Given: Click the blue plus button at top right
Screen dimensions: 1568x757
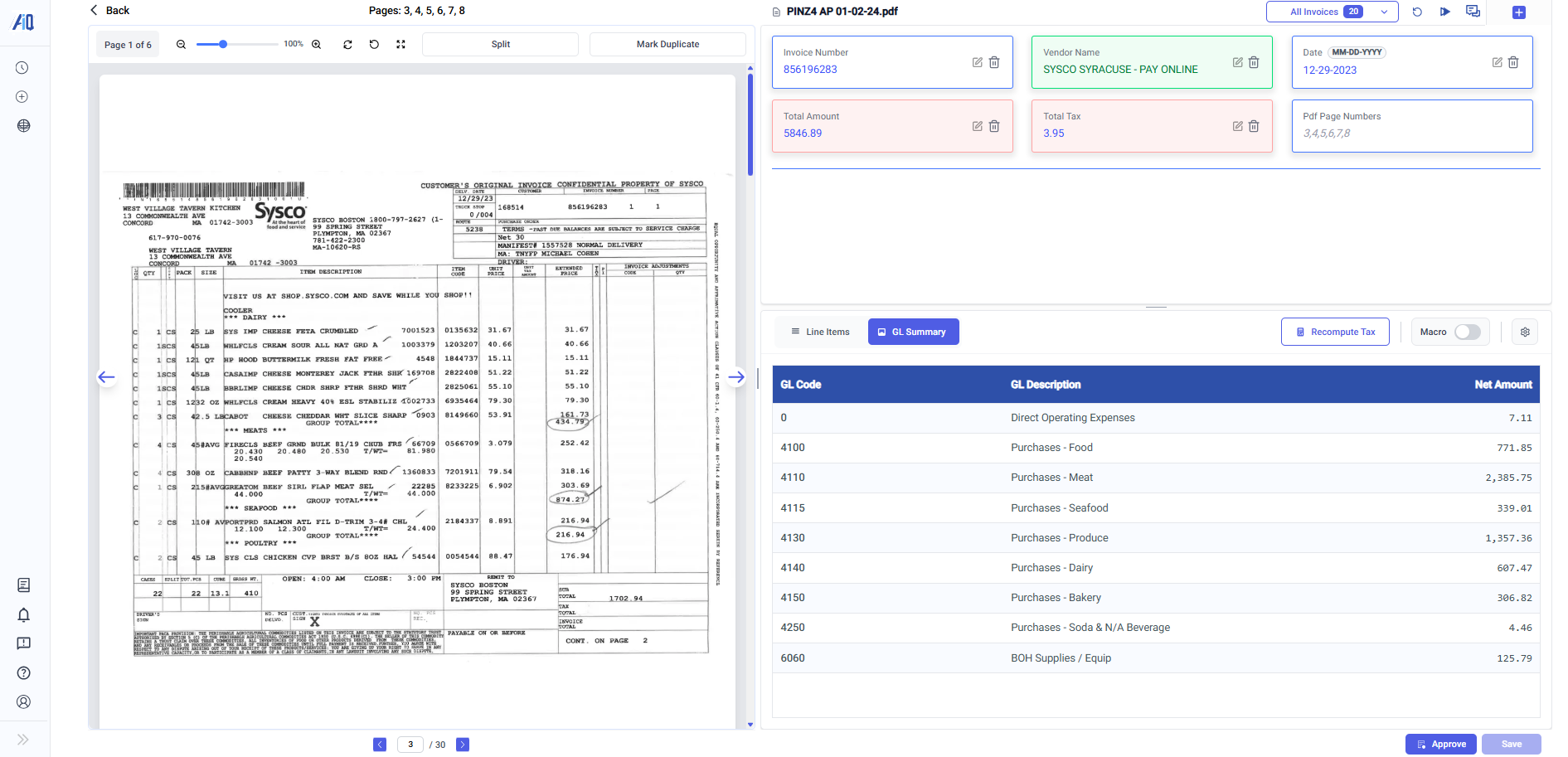Looking at the screenshot, I should click(x=1519, y=12).
